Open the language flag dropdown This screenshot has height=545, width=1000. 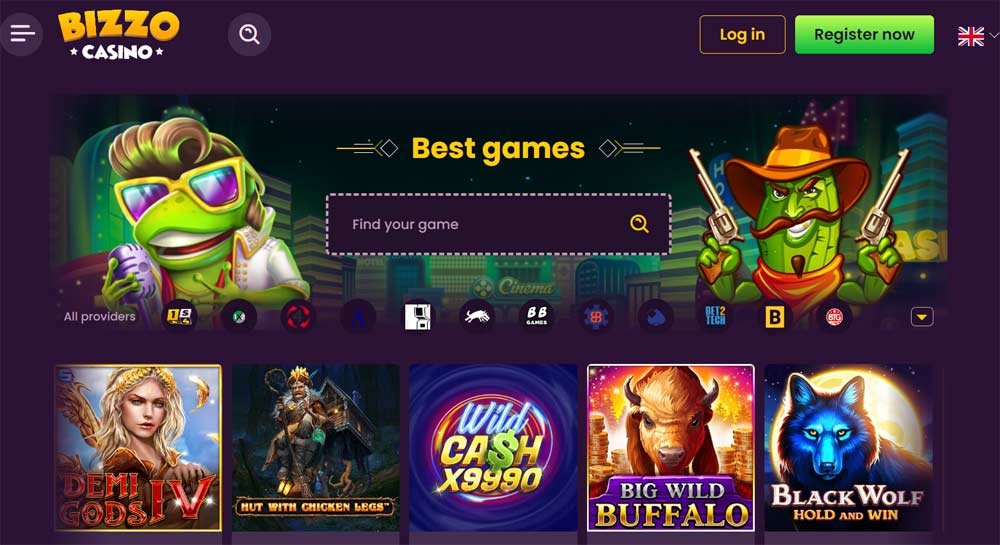(977, 36)
